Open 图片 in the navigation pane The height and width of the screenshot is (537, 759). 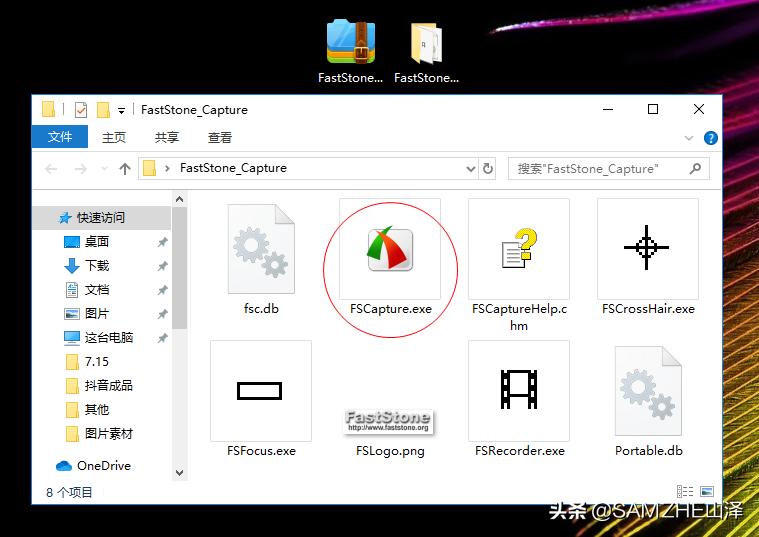click(97, 314)
